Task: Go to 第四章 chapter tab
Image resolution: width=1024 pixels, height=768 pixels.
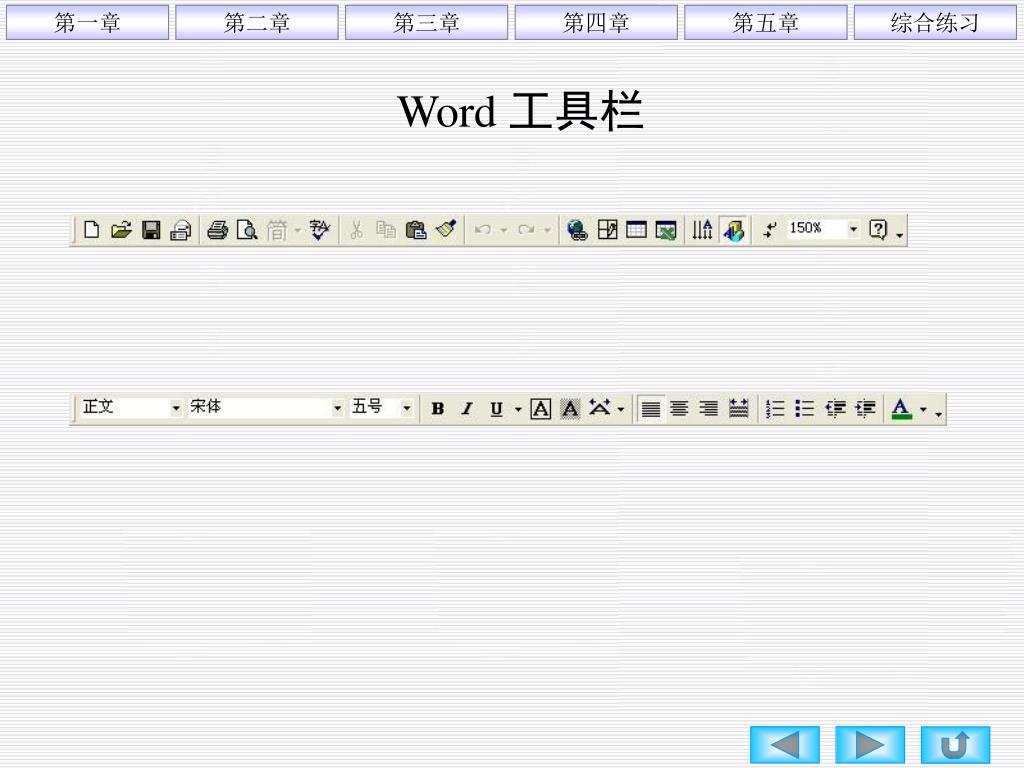Action: tap(596, 22)
